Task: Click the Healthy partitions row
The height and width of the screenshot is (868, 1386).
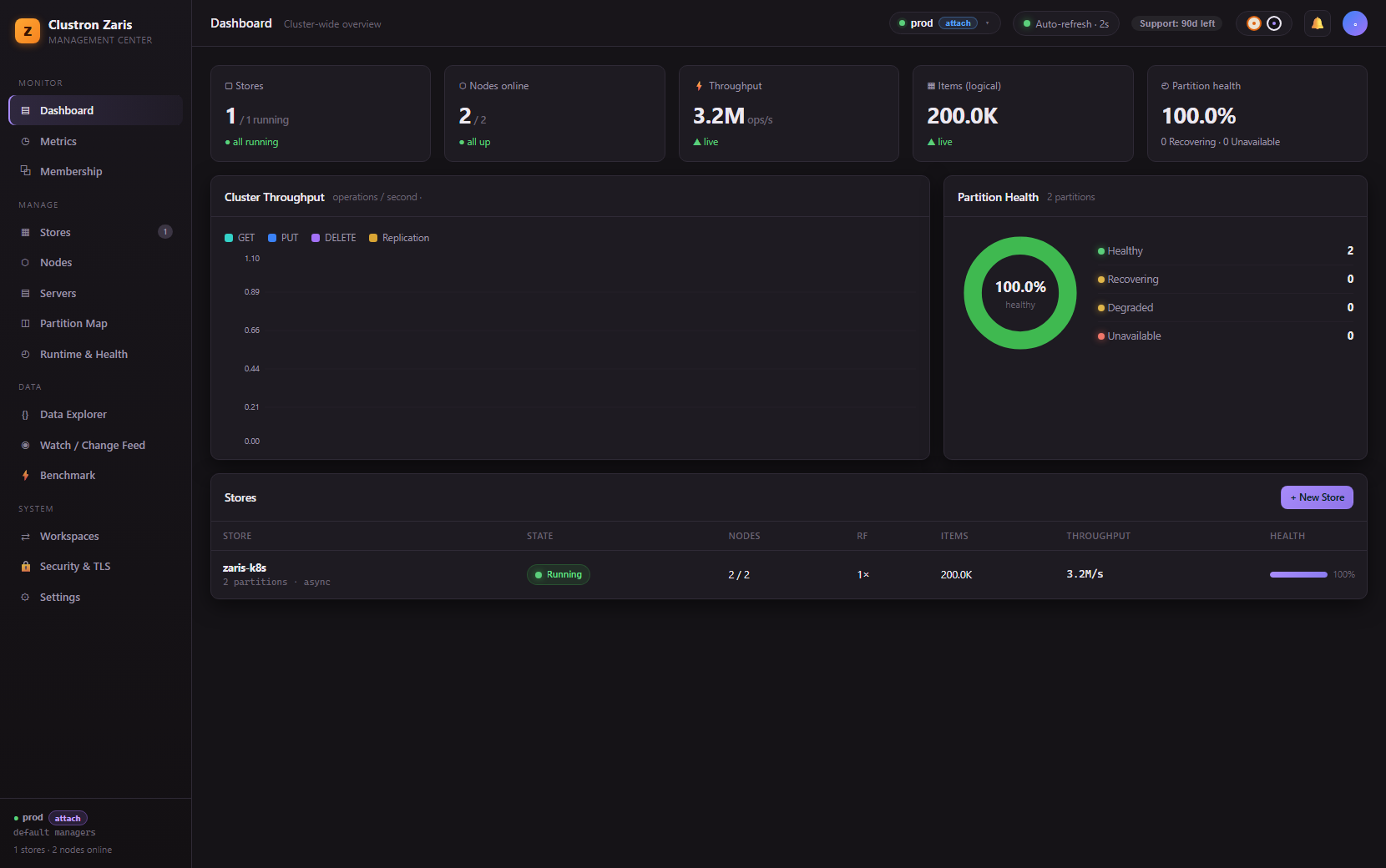Action: pyautogui.click(x=1226, y=250)
